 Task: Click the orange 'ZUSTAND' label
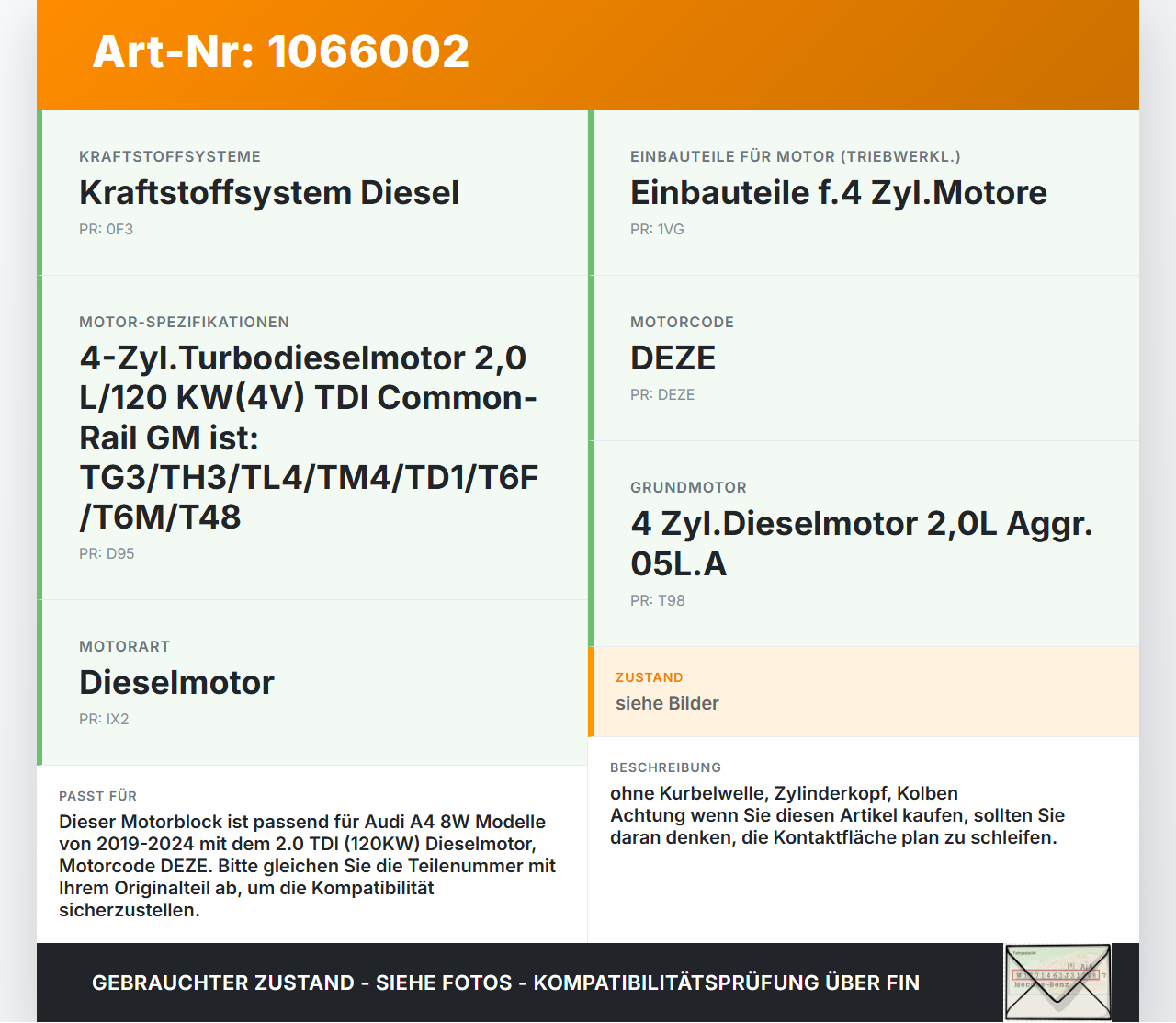click(x=650, y=677)
